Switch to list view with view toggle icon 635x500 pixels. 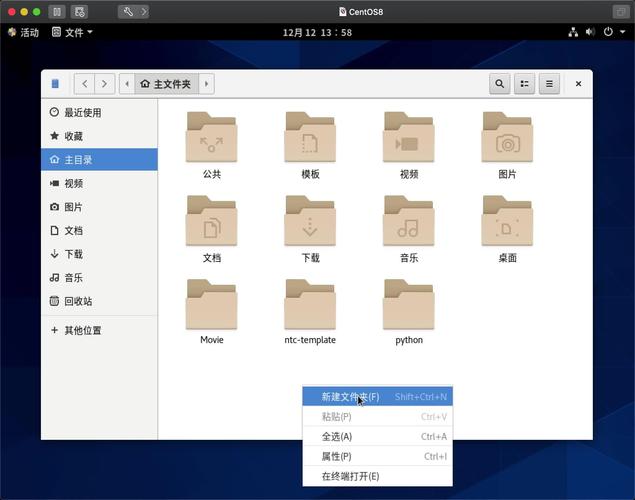(x=524, y=84)
